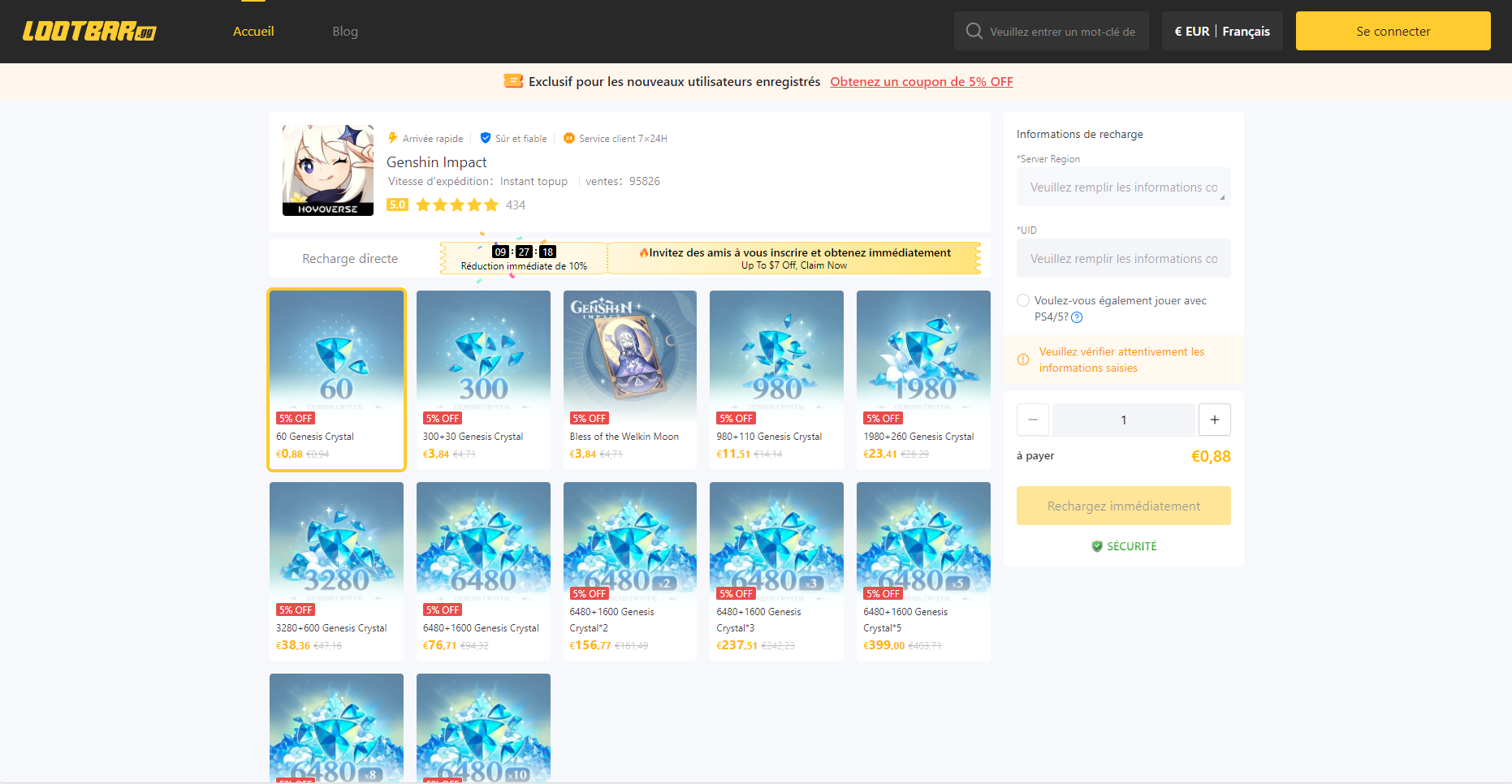
Task: Open the Blog menu item
Action: [x=345, y=31]
